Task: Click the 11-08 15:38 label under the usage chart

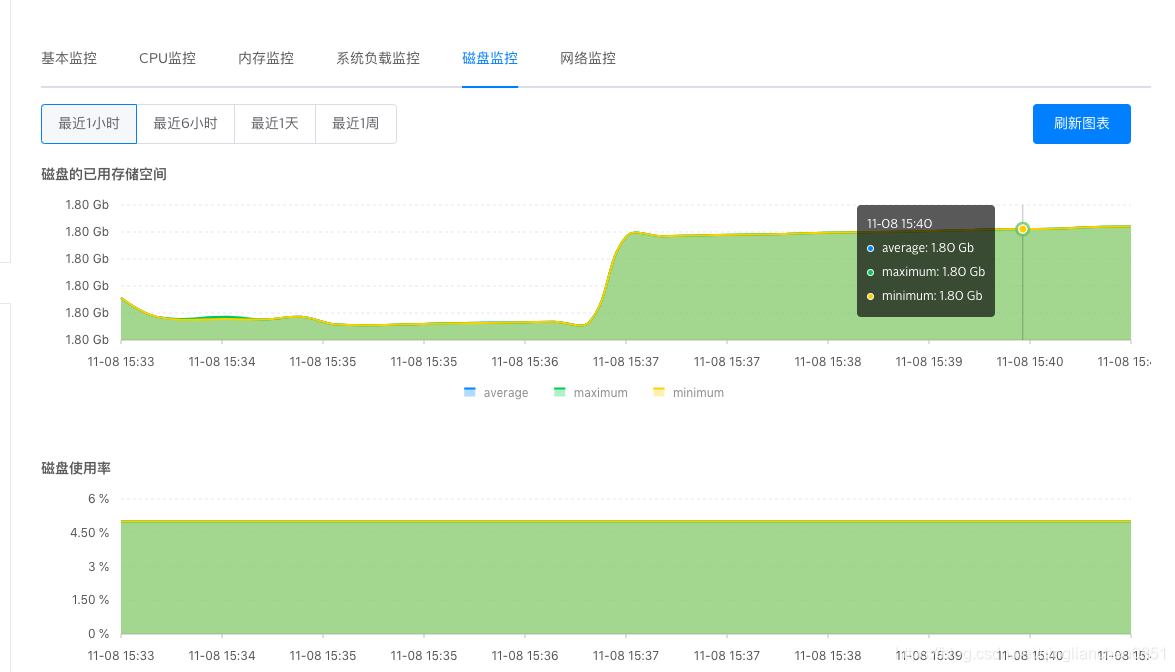Action: tap(827, 656)
